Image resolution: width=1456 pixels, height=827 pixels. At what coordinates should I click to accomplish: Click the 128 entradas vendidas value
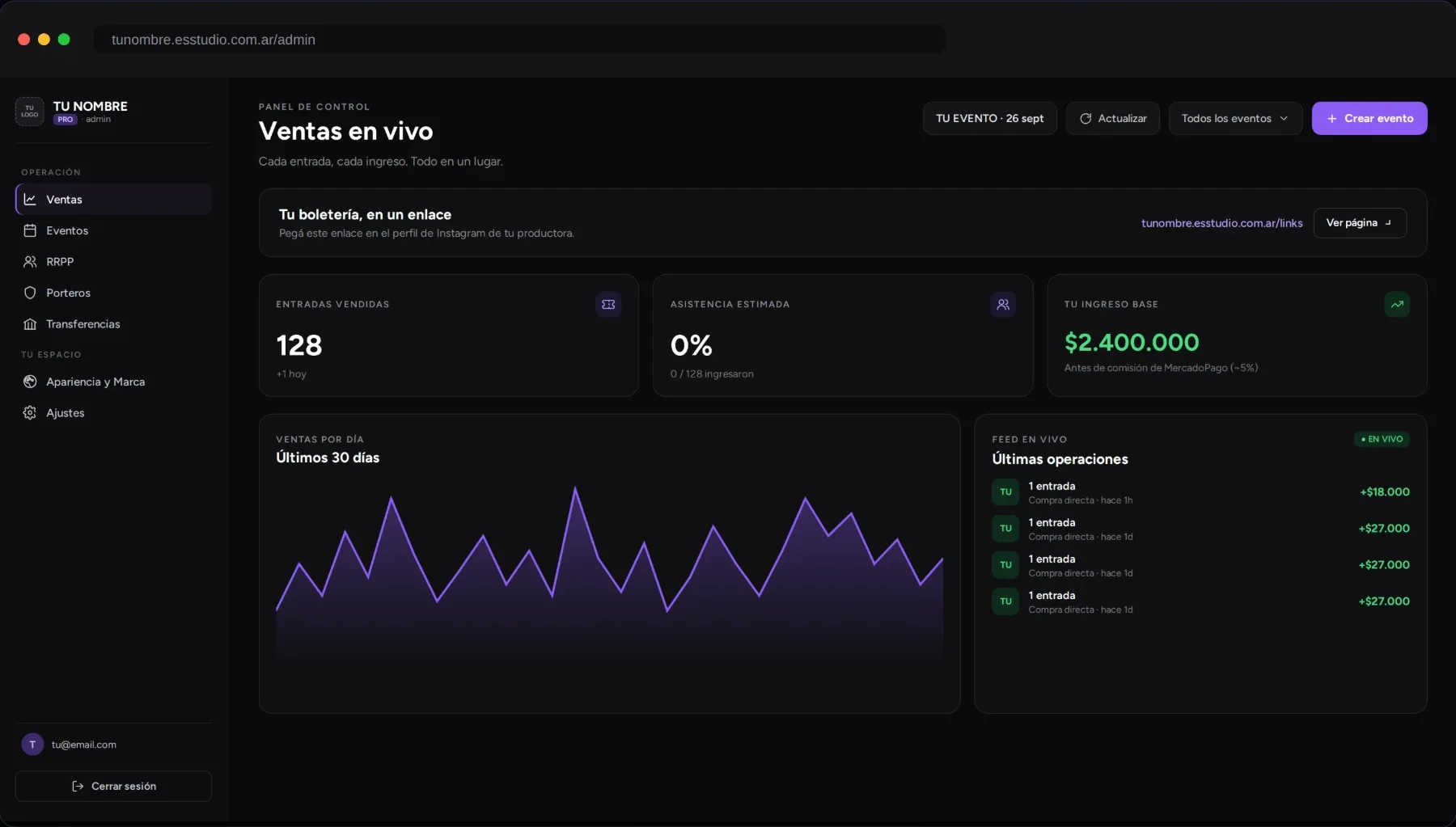[x=299, y=346]
